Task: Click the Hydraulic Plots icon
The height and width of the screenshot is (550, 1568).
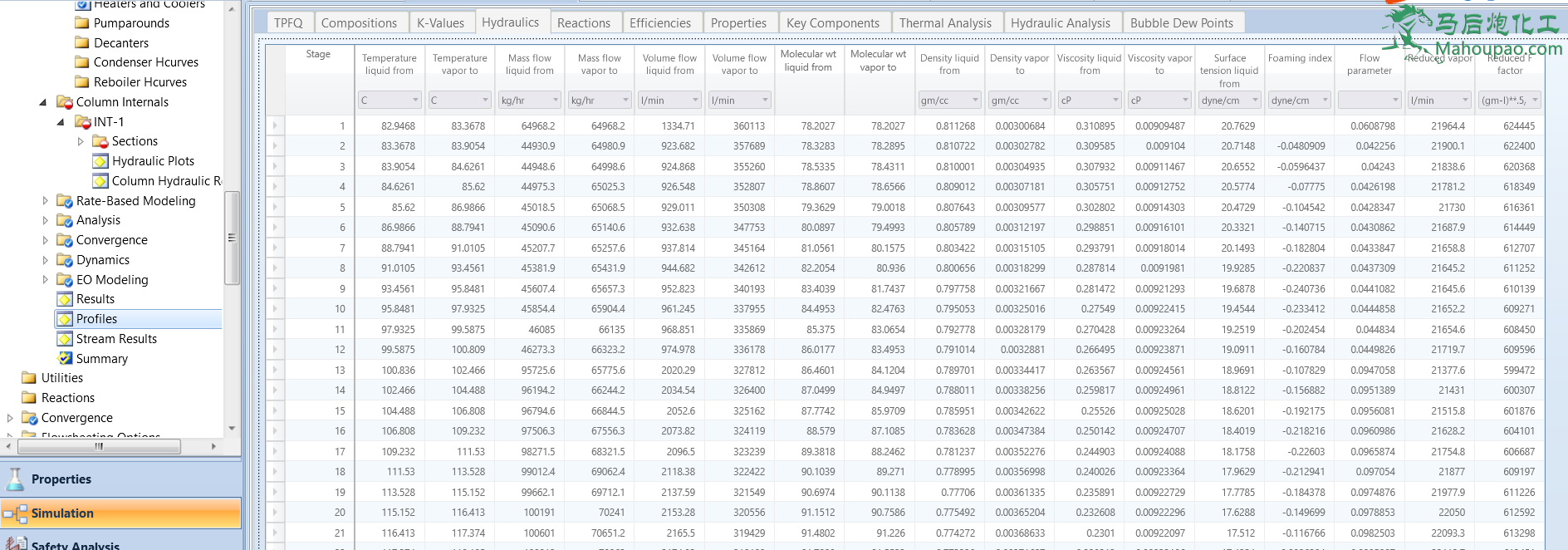Action: (x=100, y=161)
